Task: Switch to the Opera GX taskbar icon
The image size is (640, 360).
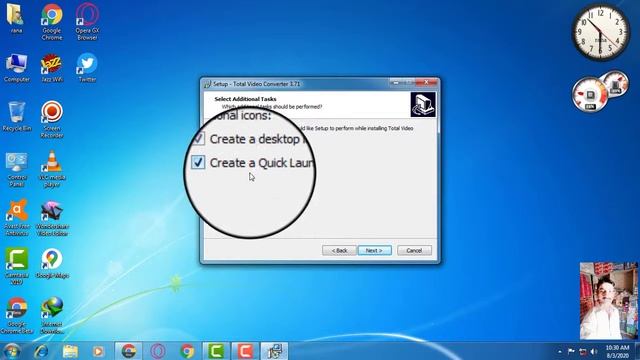Action: (158, 351)
